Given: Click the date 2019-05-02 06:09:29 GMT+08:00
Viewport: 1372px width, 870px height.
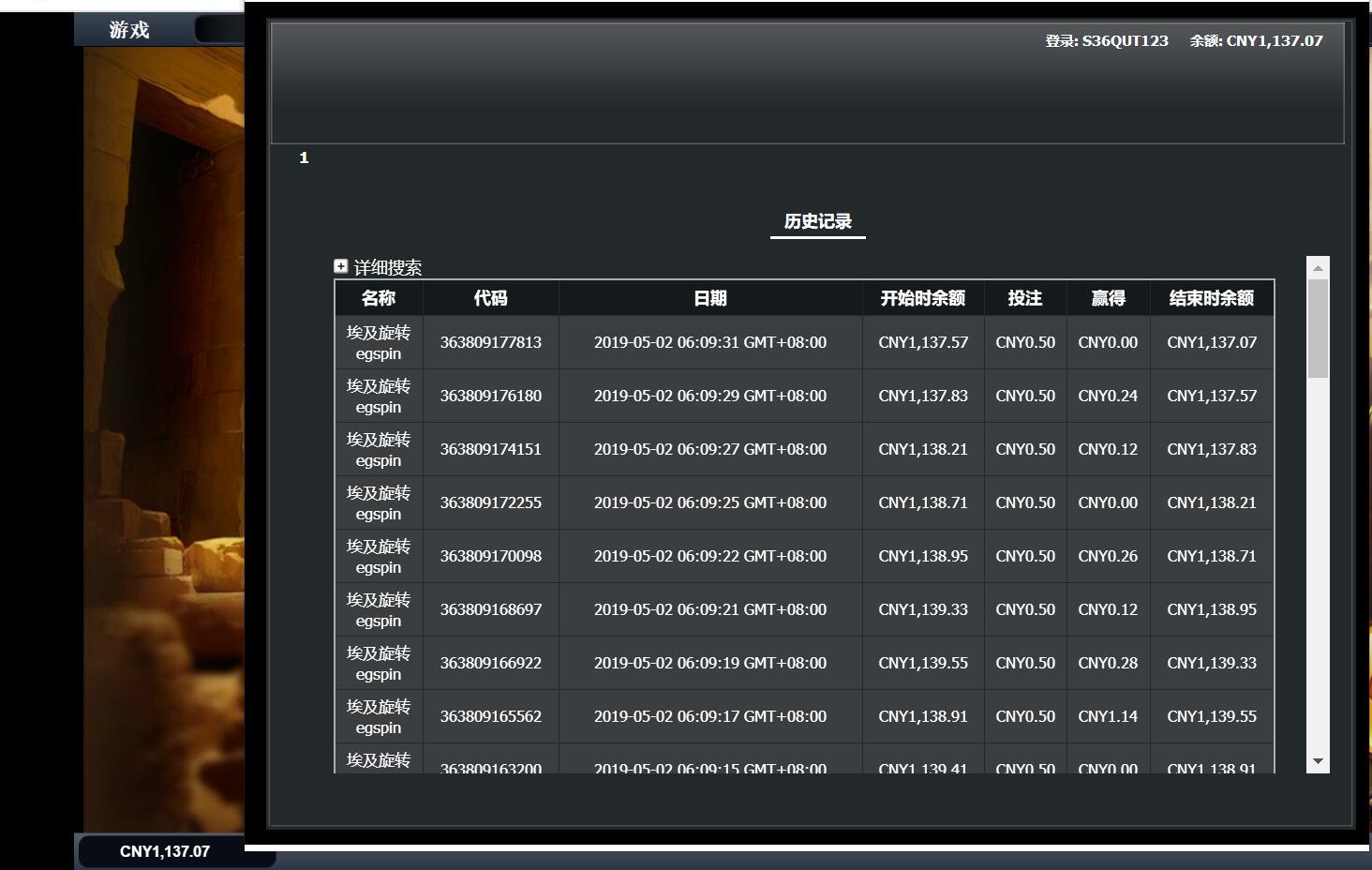Looking at the screenshot, I should coord(710,396).
